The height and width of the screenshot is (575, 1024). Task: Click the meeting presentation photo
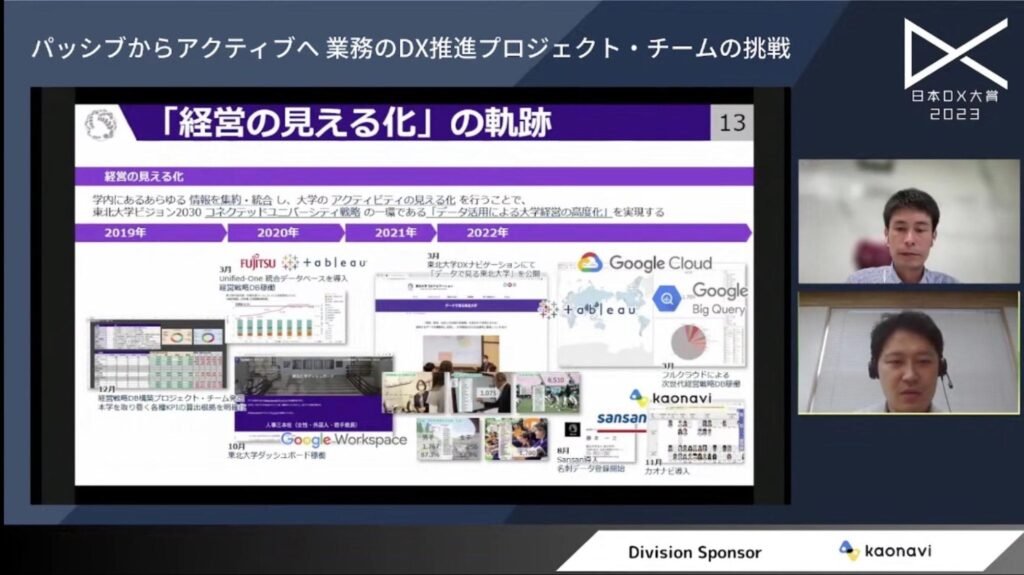tap(461, 354)
